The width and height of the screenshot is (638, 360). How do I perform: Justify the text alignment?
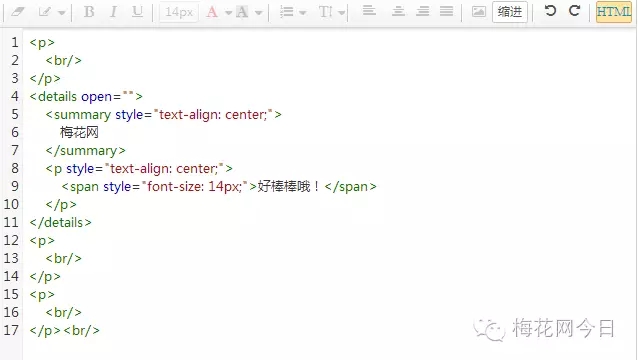[x=446, y=11]
